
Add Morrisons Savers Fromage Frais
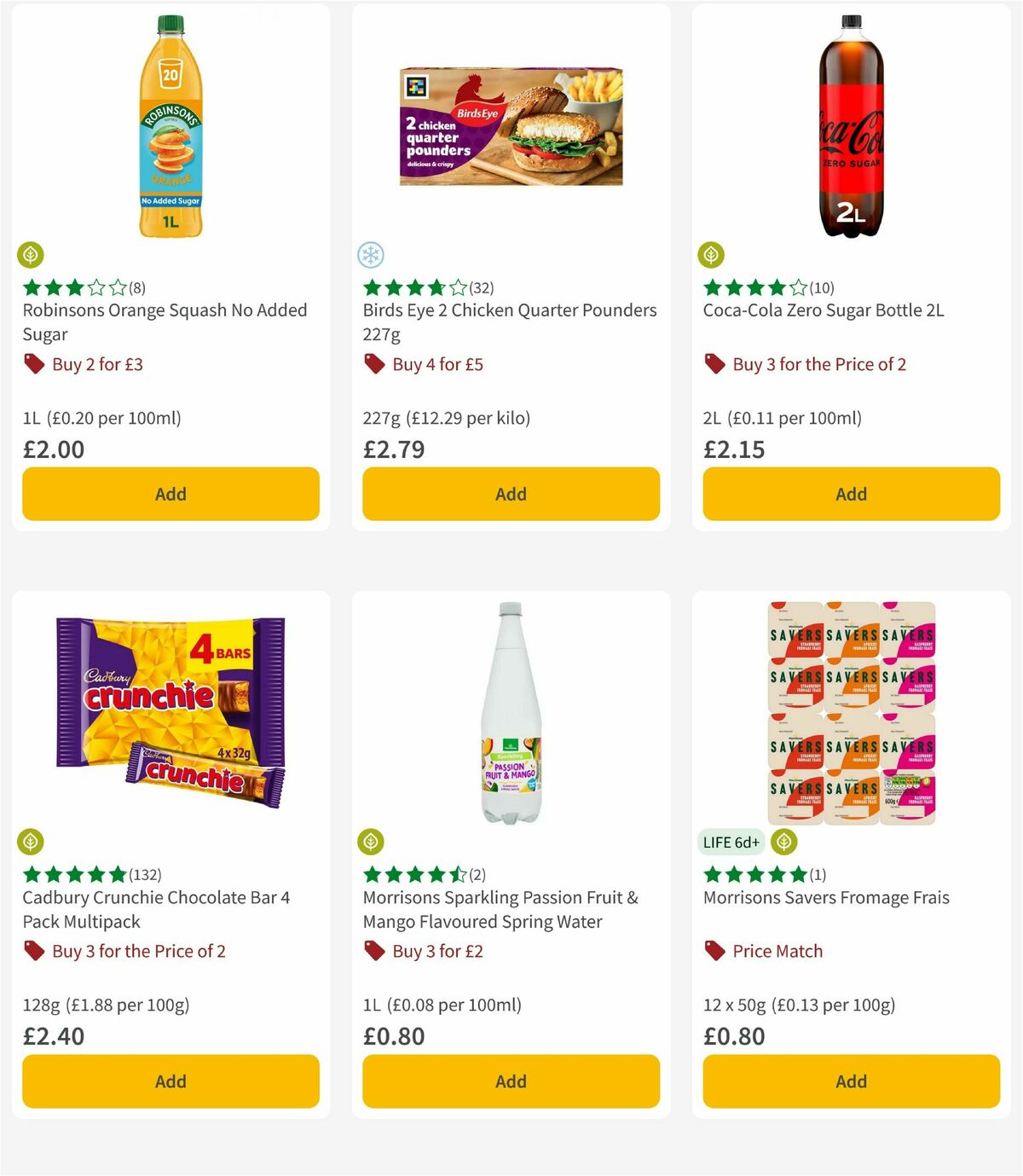pos(850,1081)
